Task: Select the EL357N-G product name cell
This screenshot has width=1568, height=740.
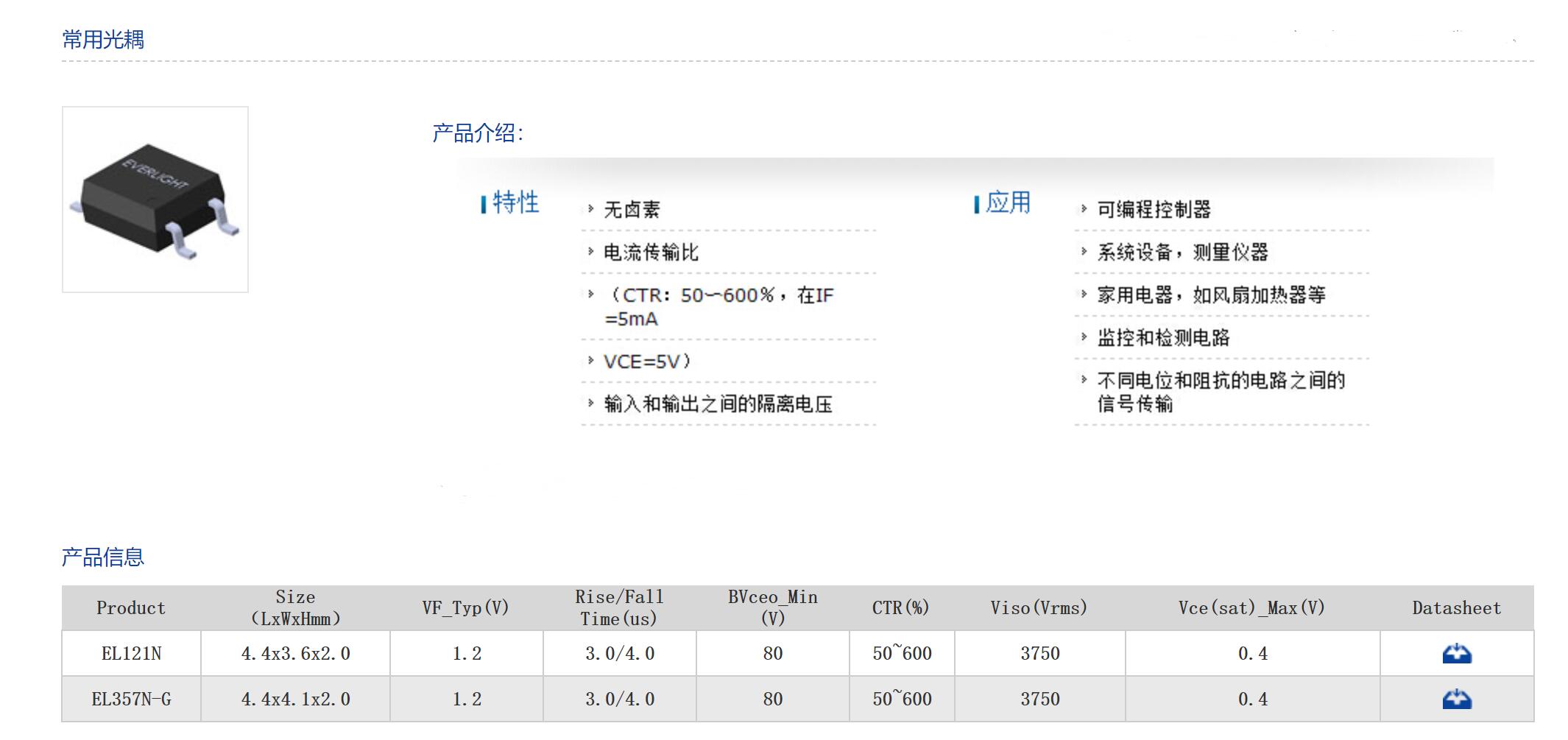Action: [x=131, y=699]
